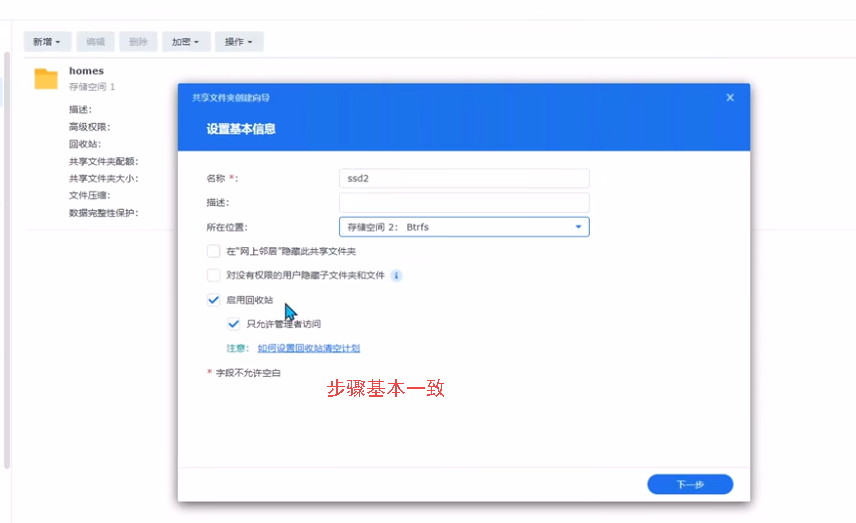Click the 描述 description input field
The width and height of the screenshot is (856, 523).
pos(464,203)
